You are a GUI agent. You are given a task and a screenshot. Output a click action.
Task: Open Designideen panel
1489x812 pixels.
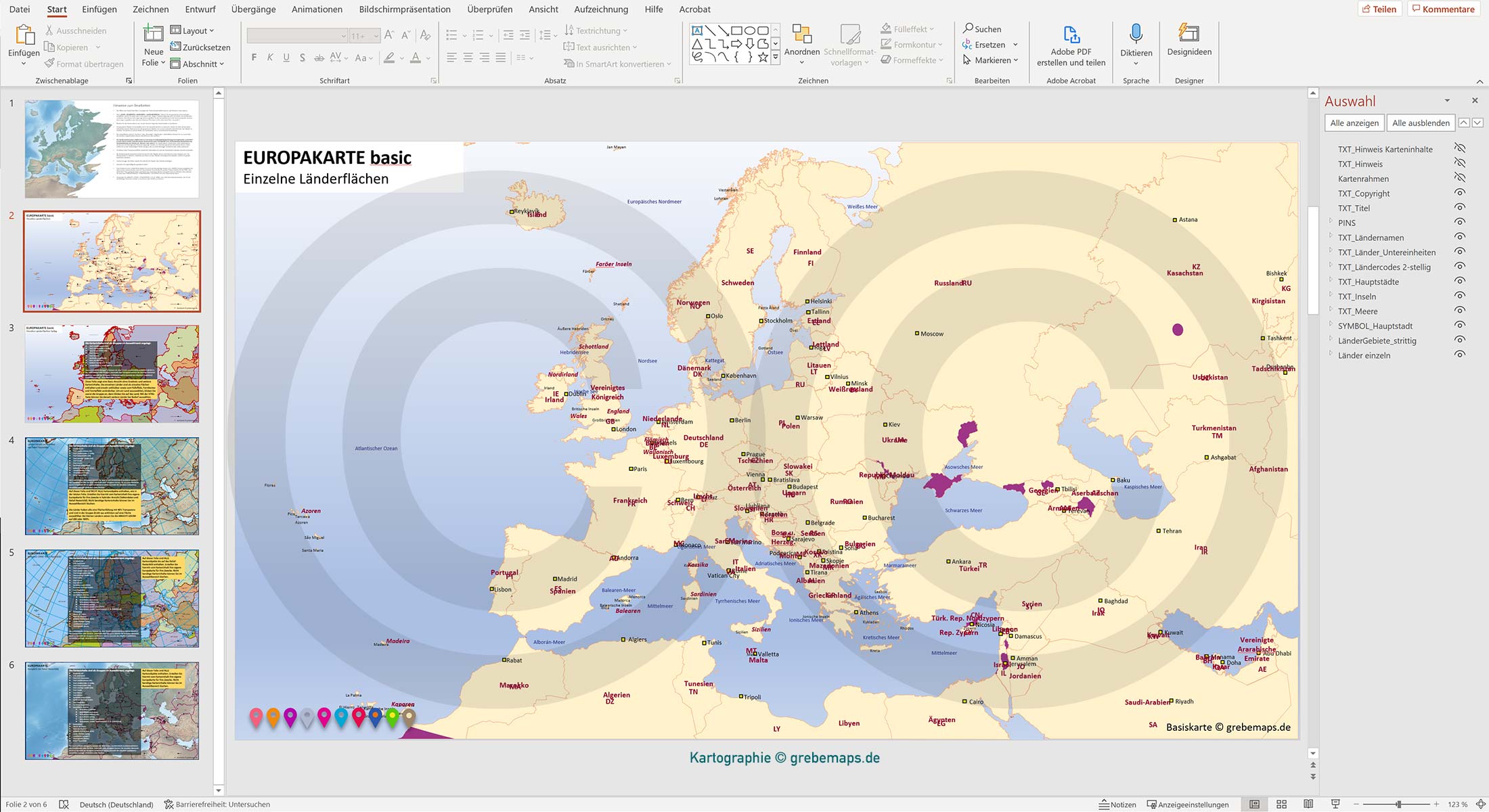coord(1188,44)
